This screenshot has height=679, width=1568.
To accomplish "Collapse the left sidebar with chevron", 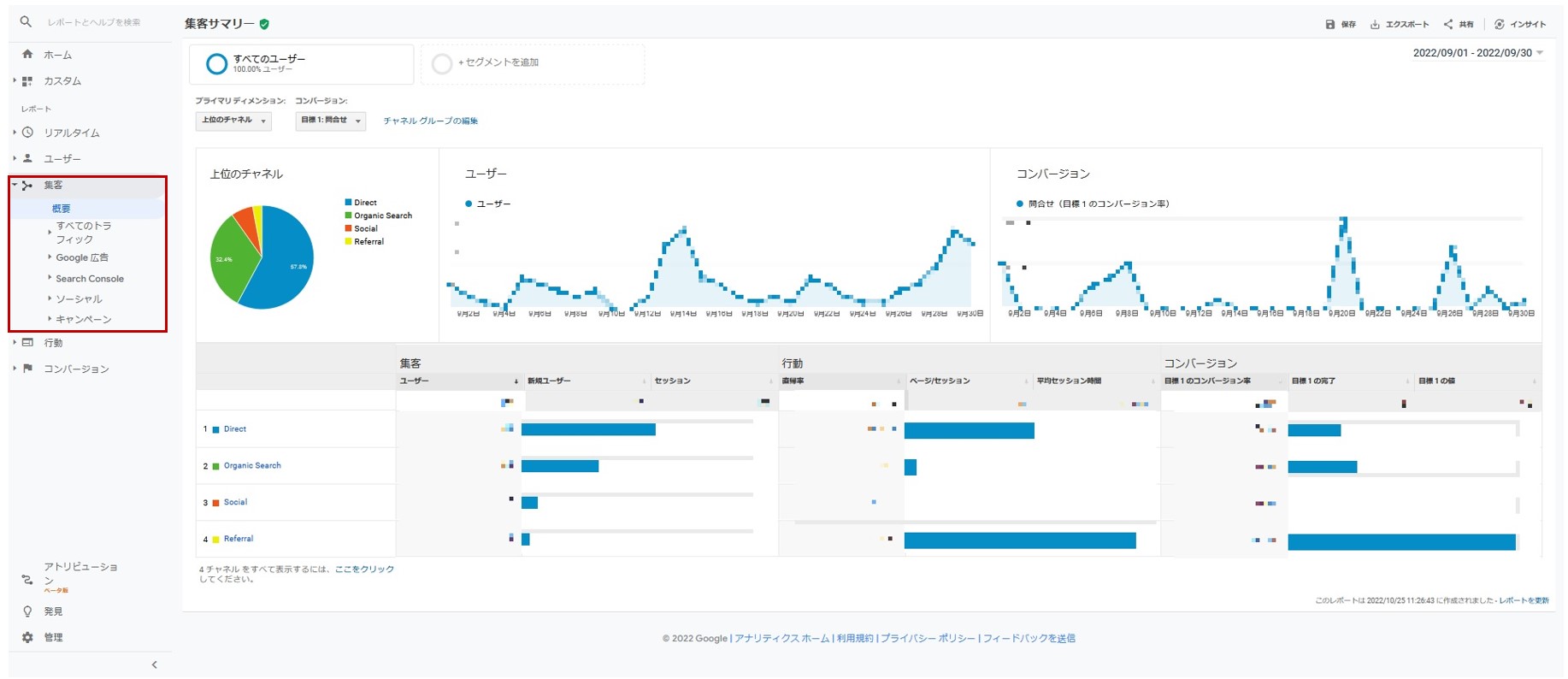I will click(x=155, y=664).
